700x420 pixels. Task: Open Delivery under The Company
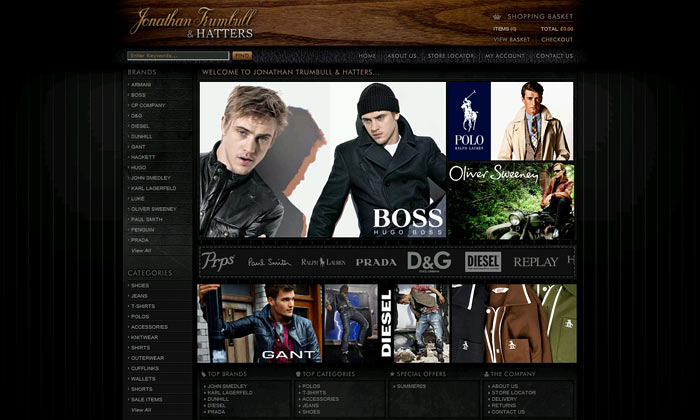click(504, 399)
